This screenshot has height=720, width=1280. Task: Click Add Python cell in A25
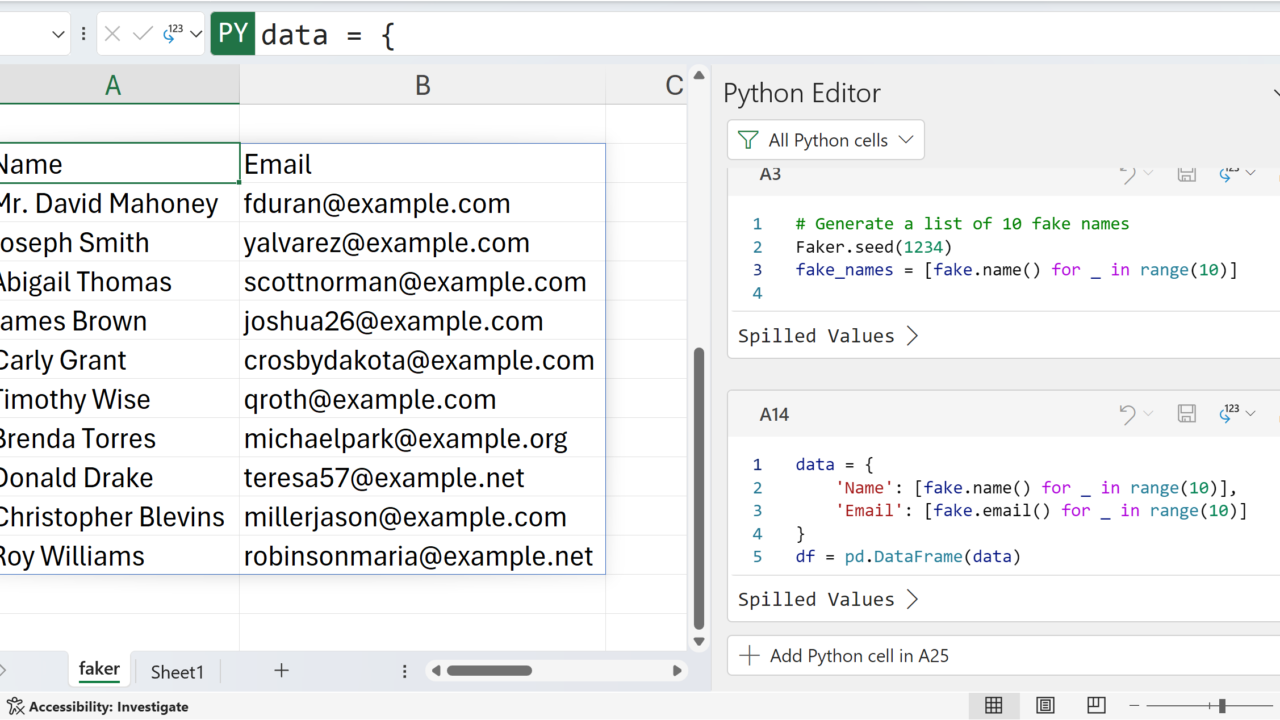coord(847,656)
